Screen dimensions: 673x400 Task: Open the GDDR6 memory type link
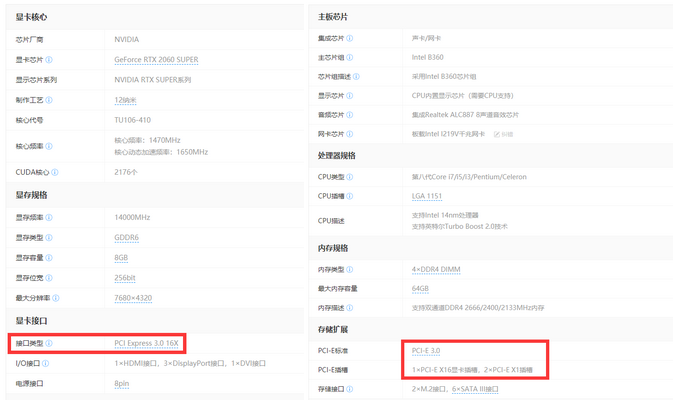[127, 237]
